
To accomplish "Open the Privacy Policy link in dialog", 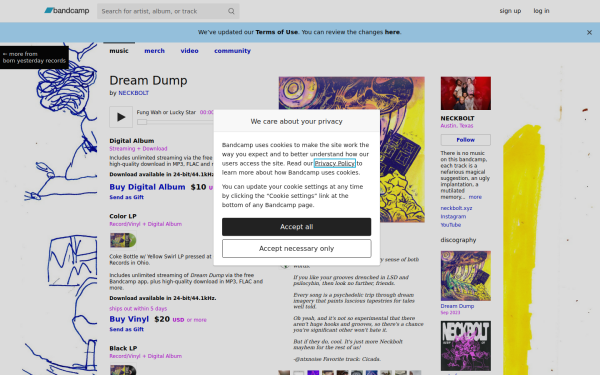I will click(334, 163).
